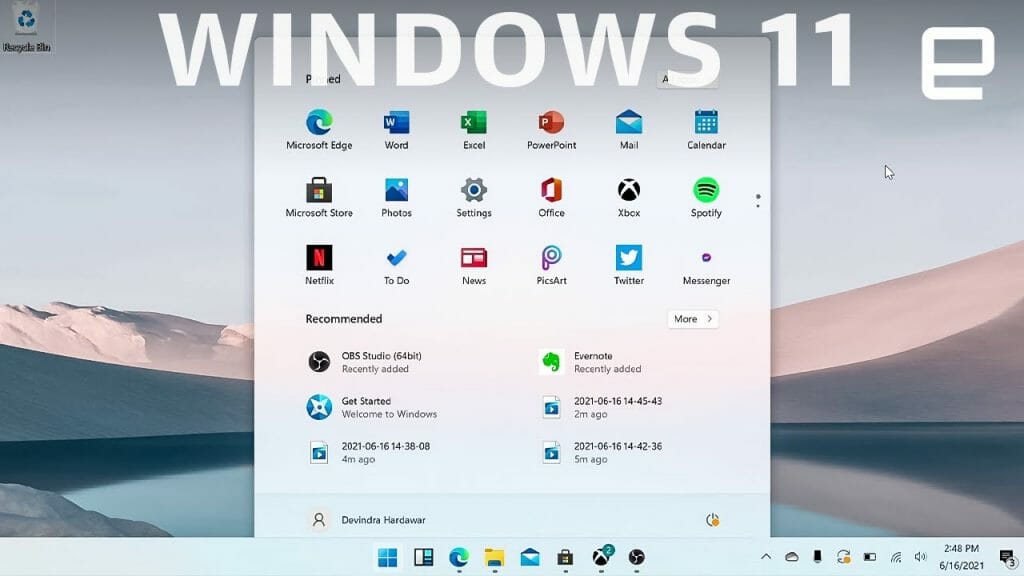The image size is (1024, 576).
Task: Open the phone-shaped tray icon
Action: tap(817, 557)
